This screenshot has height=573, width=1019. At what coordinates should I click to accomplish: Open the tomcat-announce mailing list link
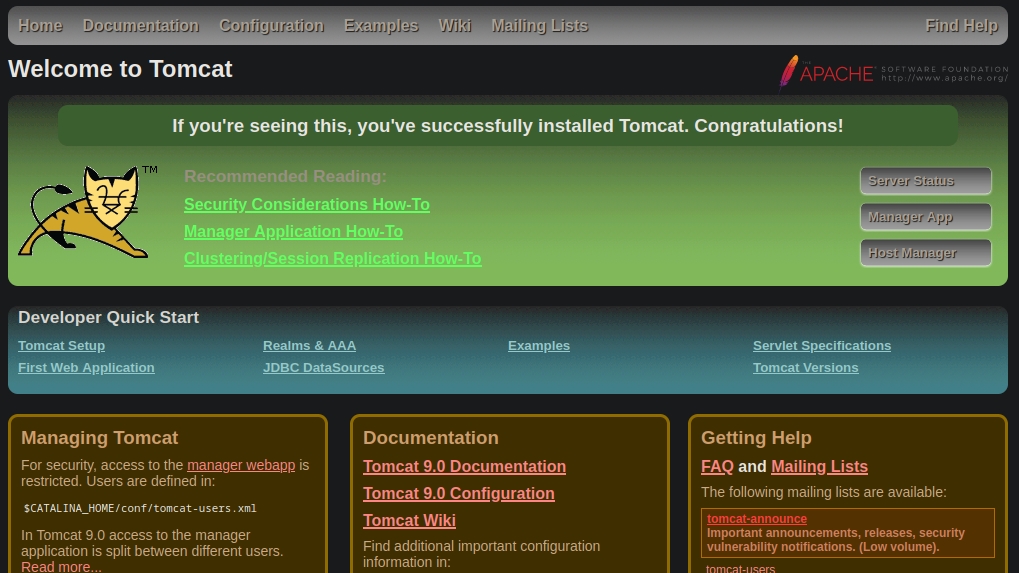(x=756, y=519)
